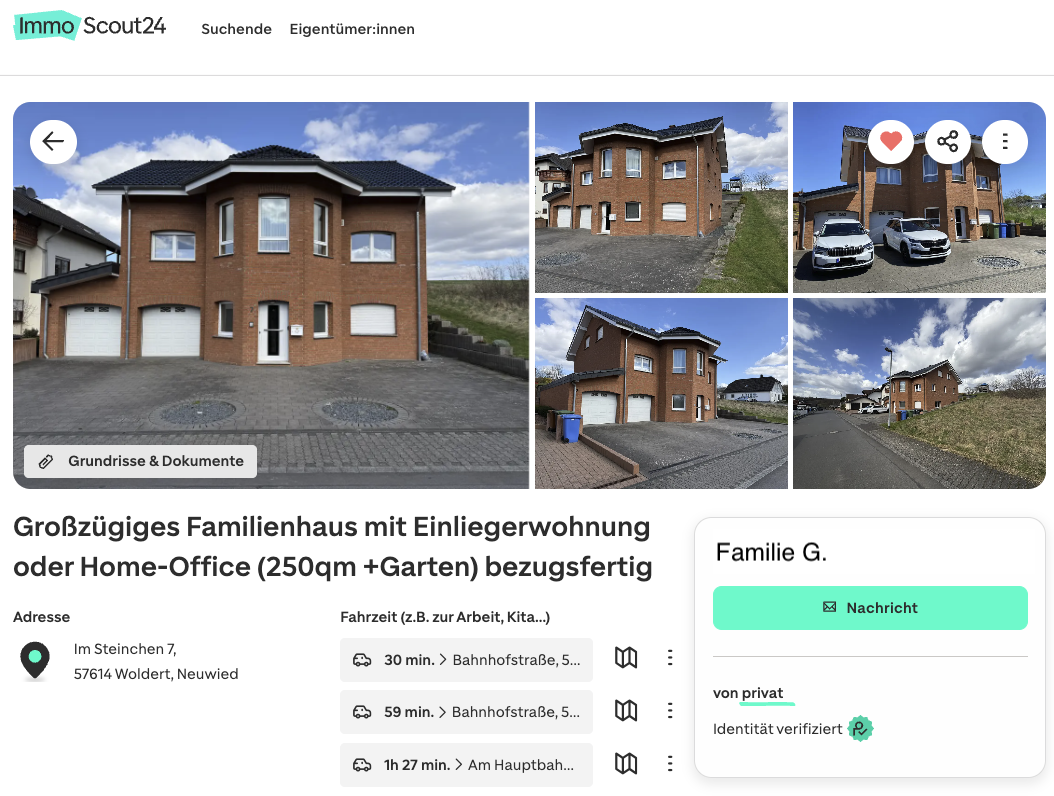Open map icon for 1h 27 min. route

pos(626,764)
